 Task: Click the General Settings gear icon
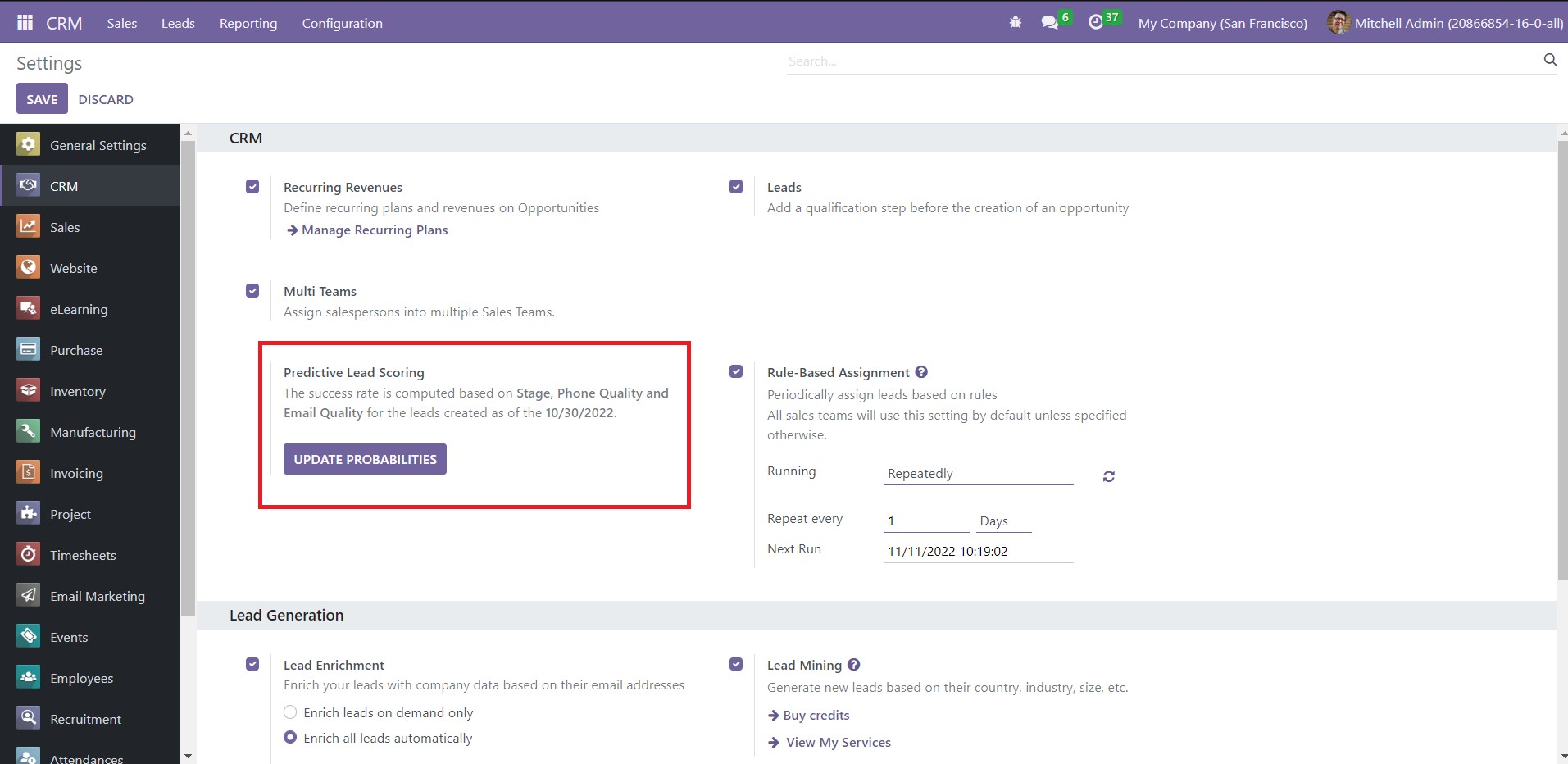29,144
